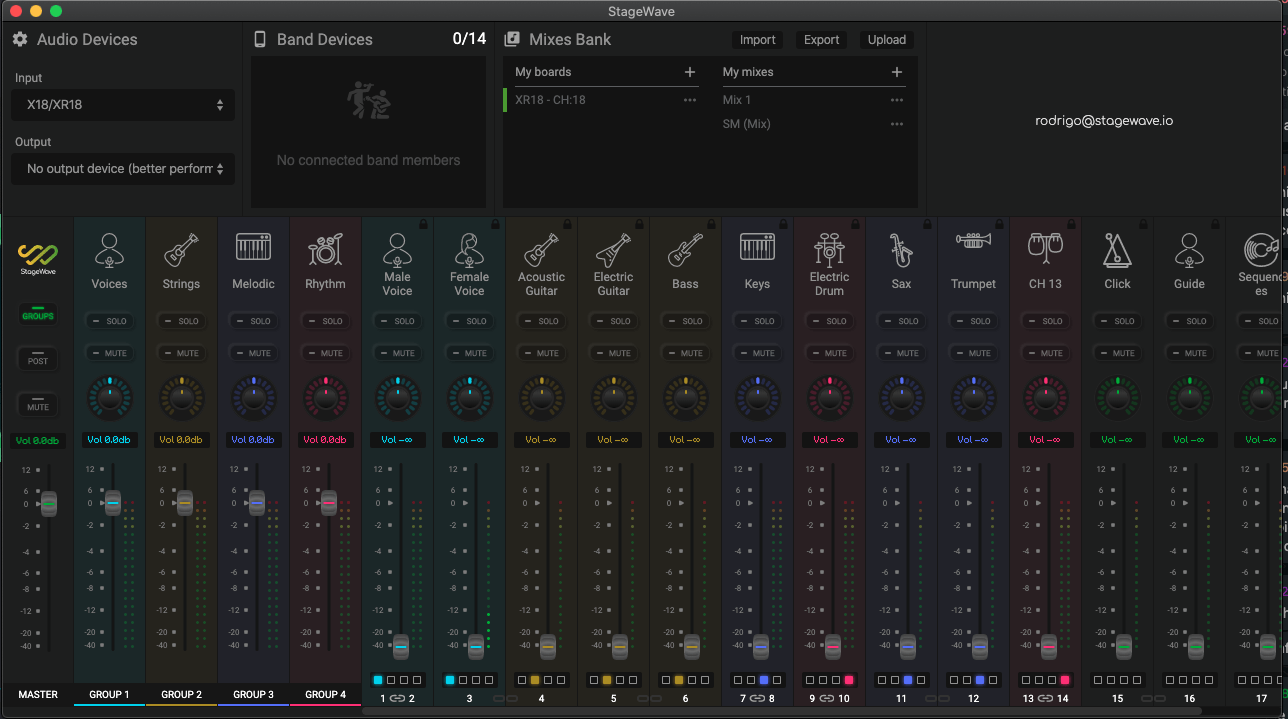Select the Sequences record icon
Viewport: 1288px width, 719px height.
(1260, 250)
